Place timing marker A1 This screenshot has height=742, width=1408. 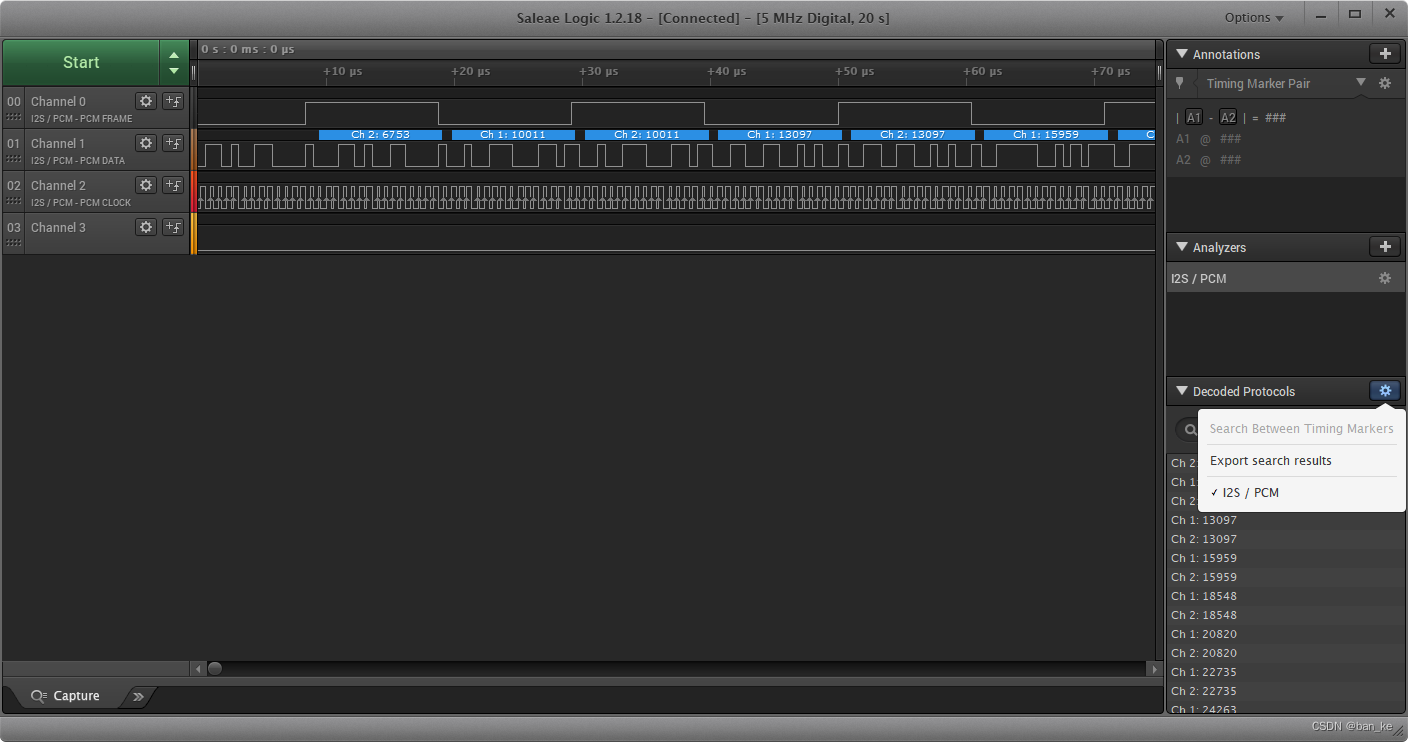pyautogui.click(x=1194, y=118)
